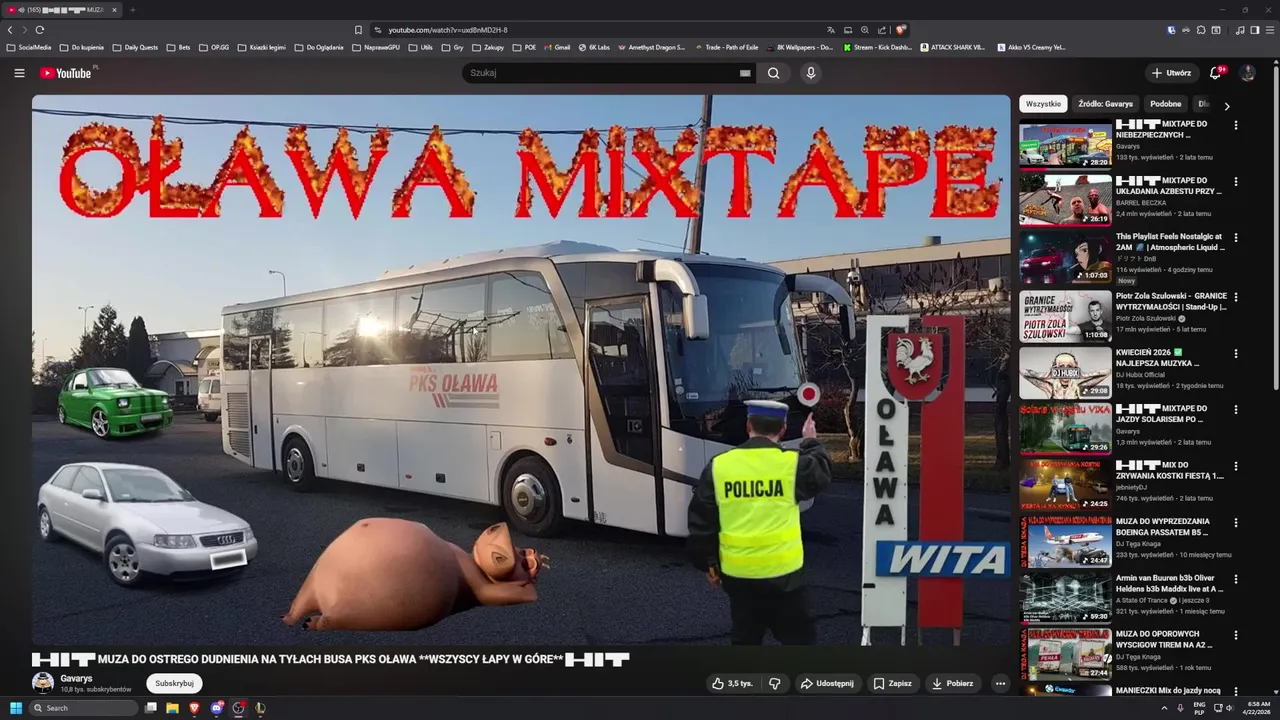The width and height of the screenshot is (1280, 720).
Task: Click the OŁAWA MIXTAPE video player
Action: coord(521,370)
